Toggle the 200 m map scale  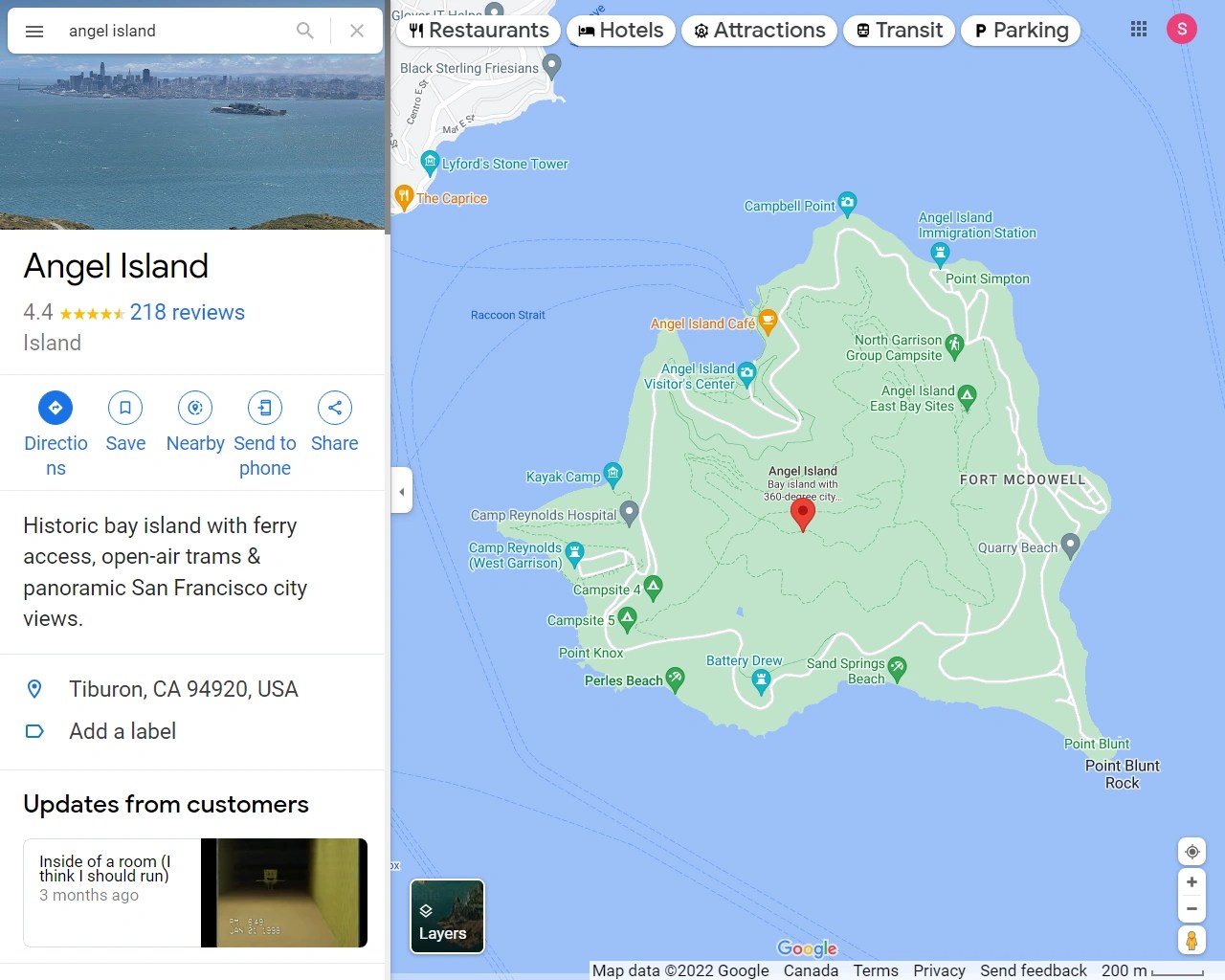pyautogui.click(x=1153, y=970)
